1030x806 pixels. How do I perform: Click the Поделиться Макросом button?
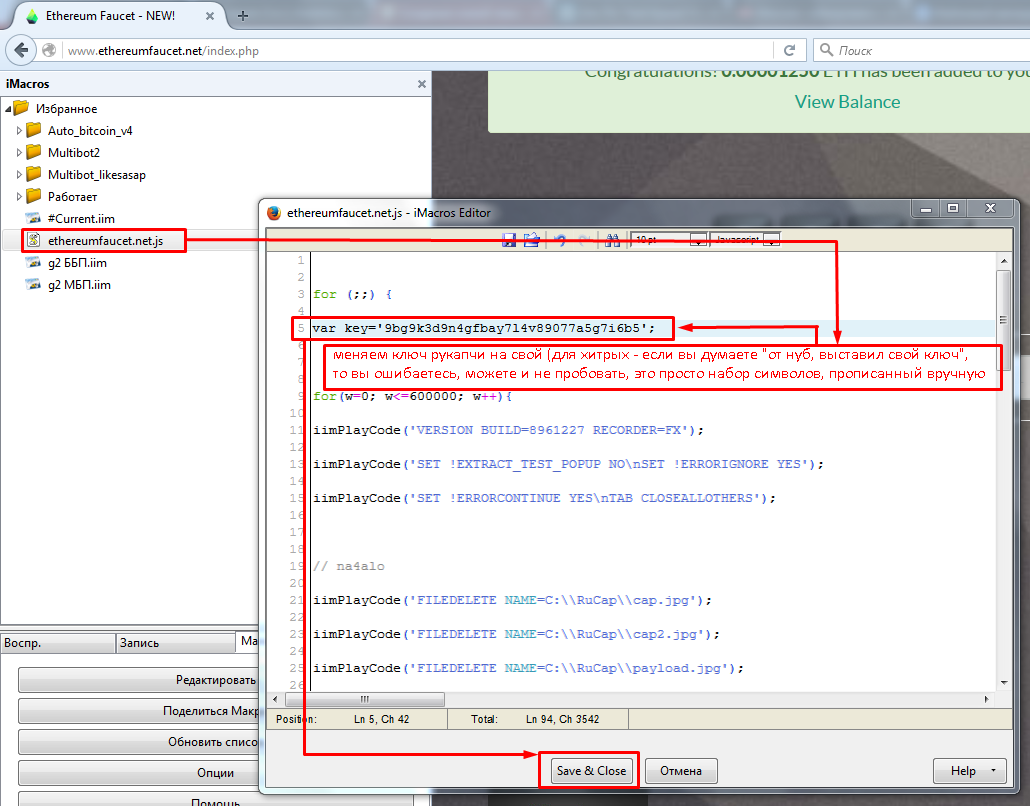(x=139, y=711)
